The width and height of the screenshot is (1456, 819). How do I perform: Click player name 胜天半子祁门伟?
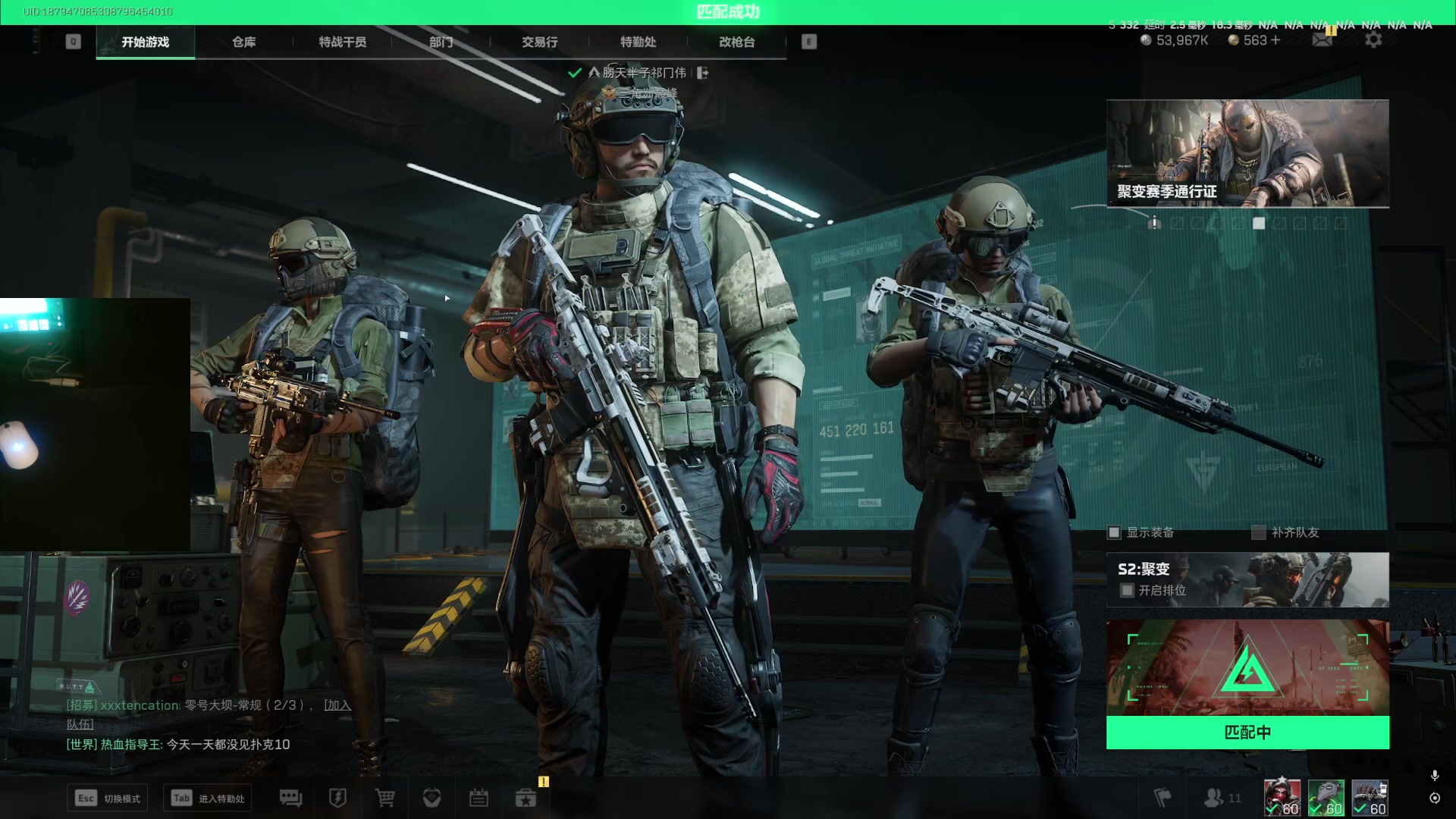tap(644, 73)
